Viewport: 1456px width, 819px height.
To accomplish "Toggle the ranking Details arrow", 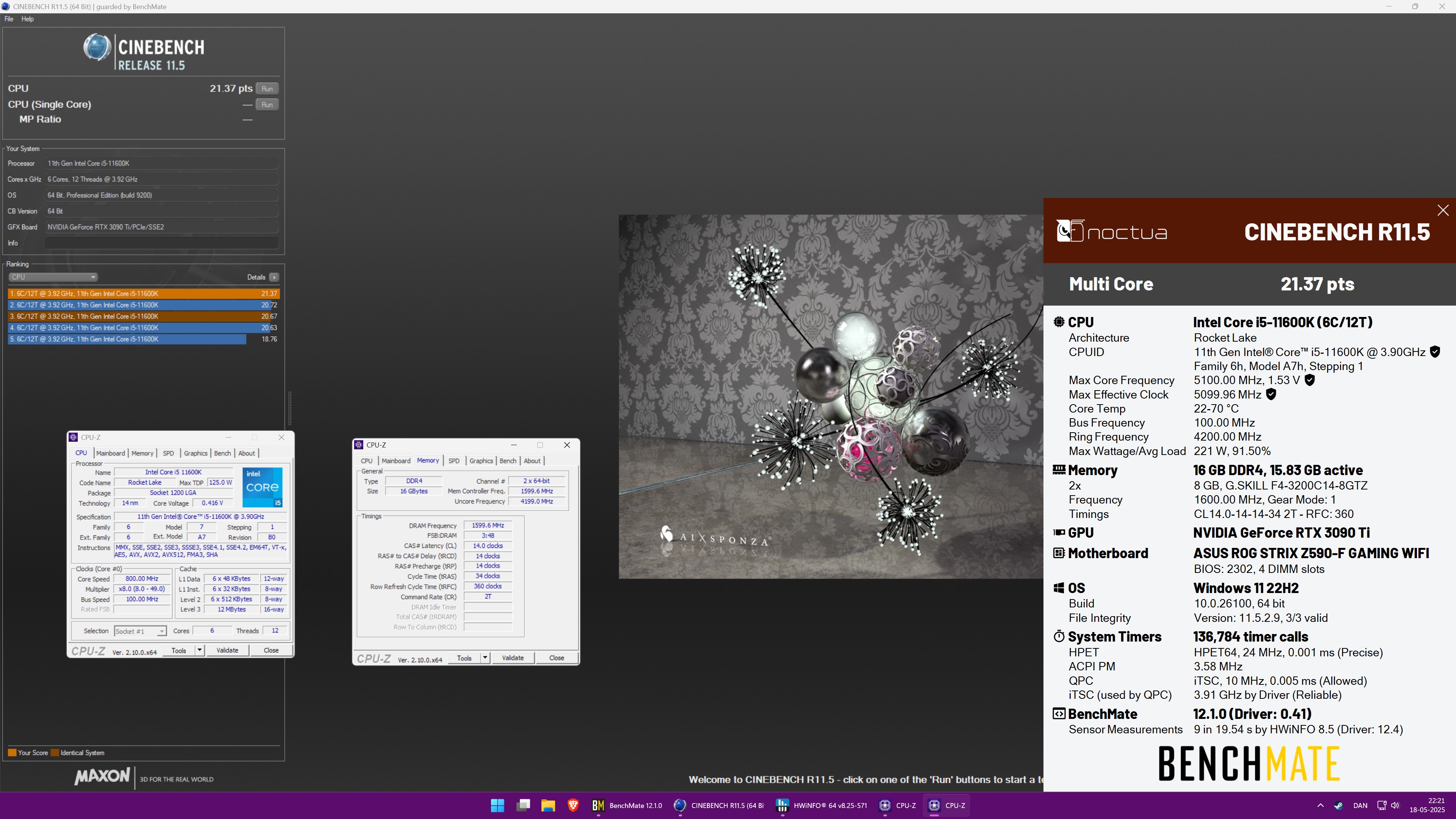I will pyautogui.click(x=274, y=277).
